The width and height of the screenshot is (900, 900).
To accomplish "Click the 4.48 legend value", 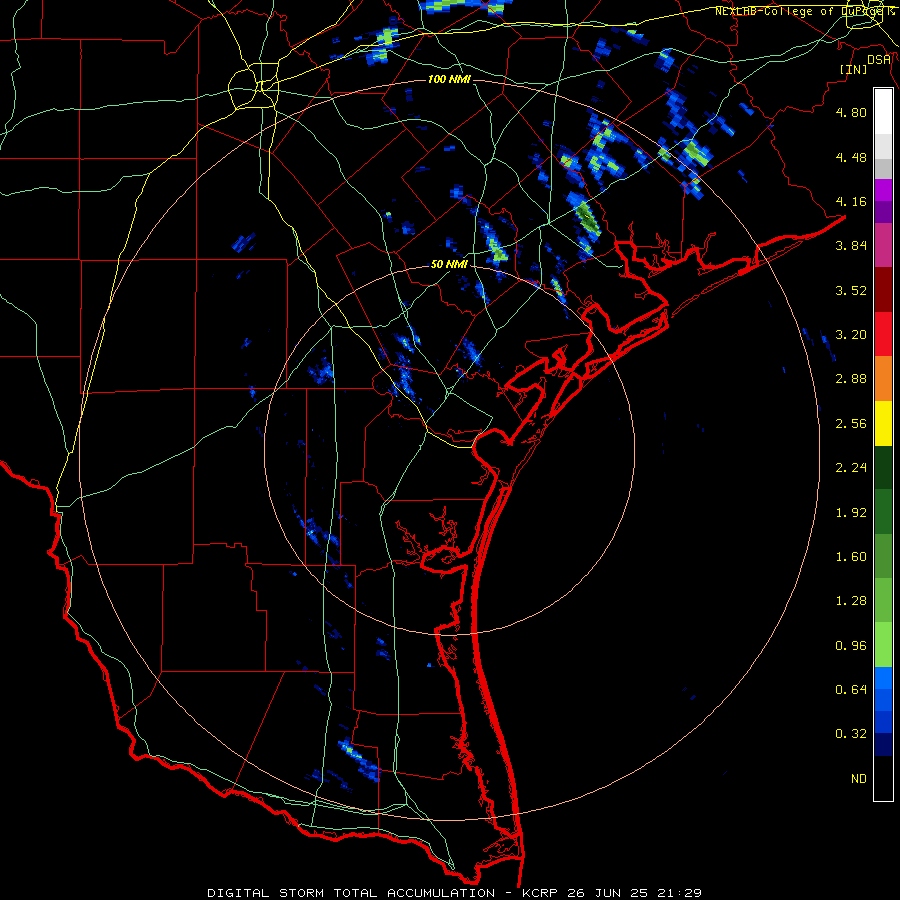I will click(851, 157).
